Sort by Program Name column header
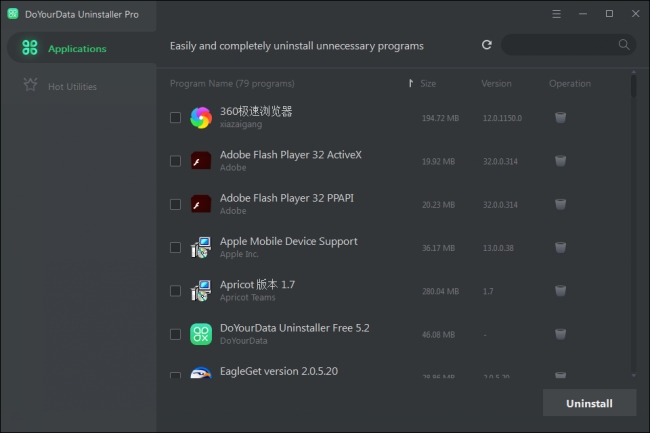The image size is (650, 433). [232, 84]
